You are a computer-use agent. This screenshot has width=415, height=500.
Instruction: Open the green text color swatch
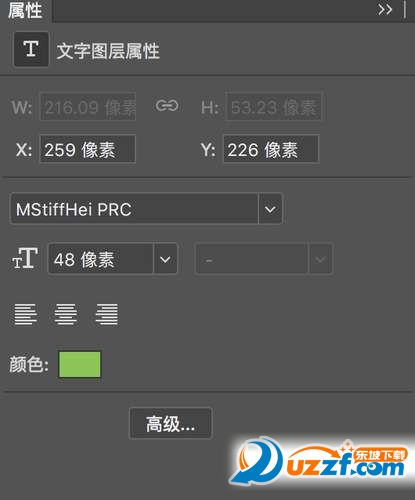pyautogui.click(x=80, y=364)
